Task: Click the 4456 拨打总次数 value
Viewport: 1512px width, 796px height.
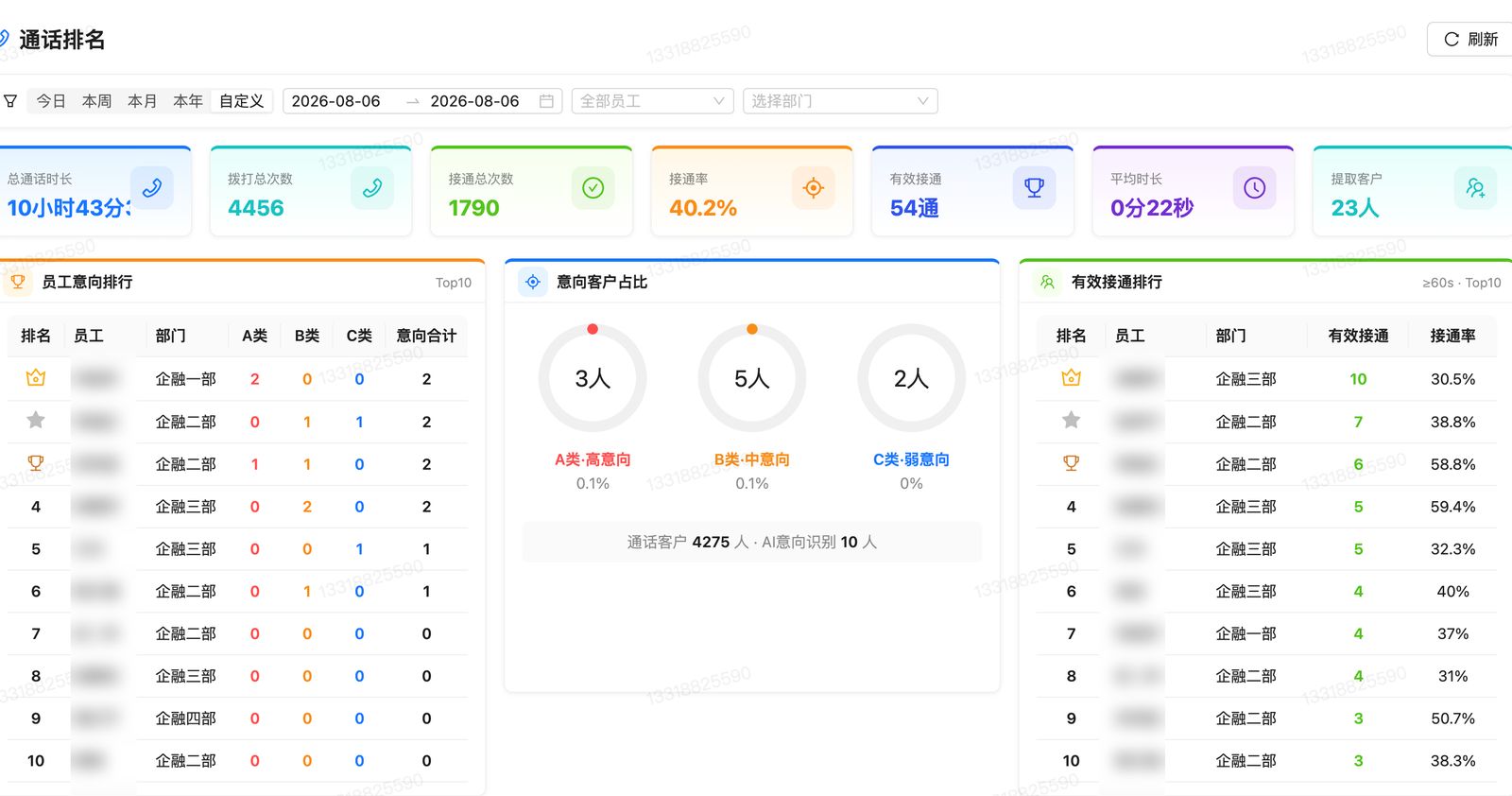Action: coord(256,208)
